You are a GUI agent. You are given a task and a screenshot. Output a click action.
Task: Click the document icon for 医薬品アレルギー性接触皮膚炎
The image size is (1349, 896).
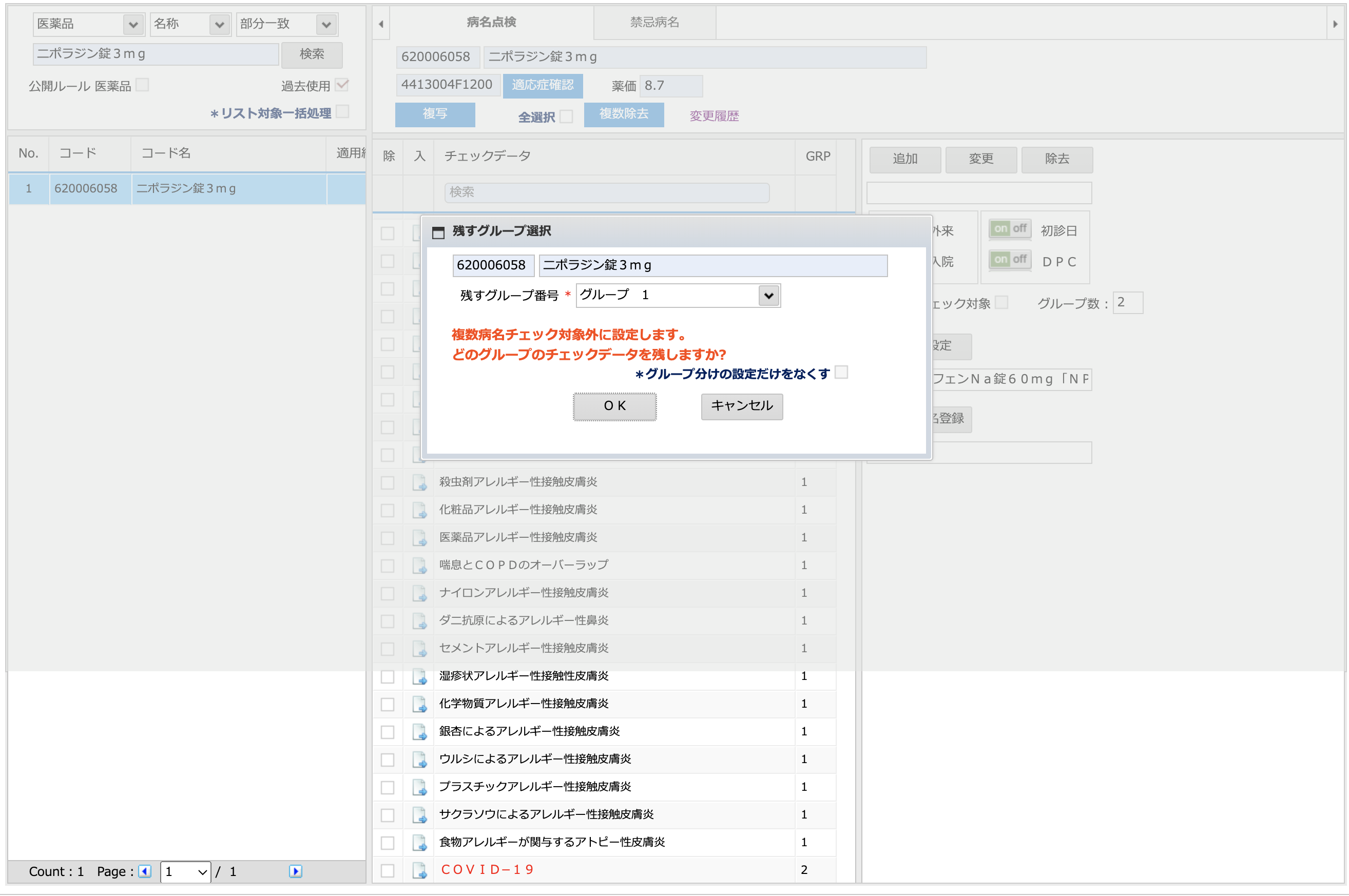[419, 538]
